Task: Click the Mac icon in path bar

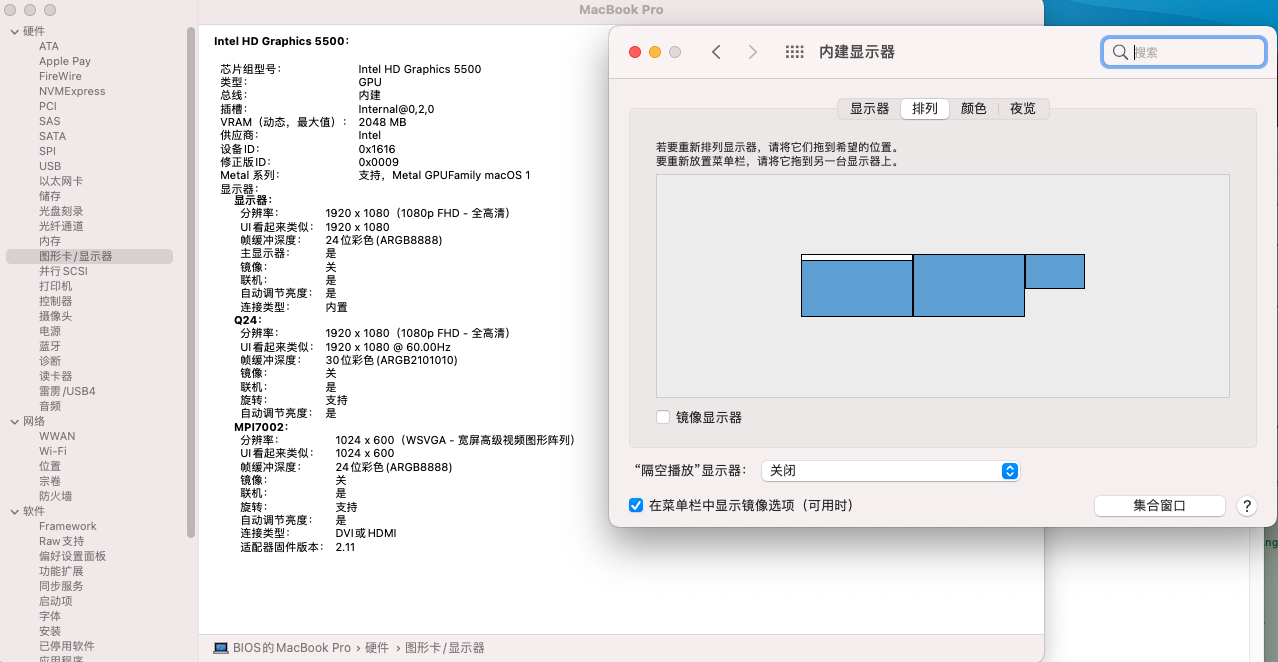Action: 221,648
